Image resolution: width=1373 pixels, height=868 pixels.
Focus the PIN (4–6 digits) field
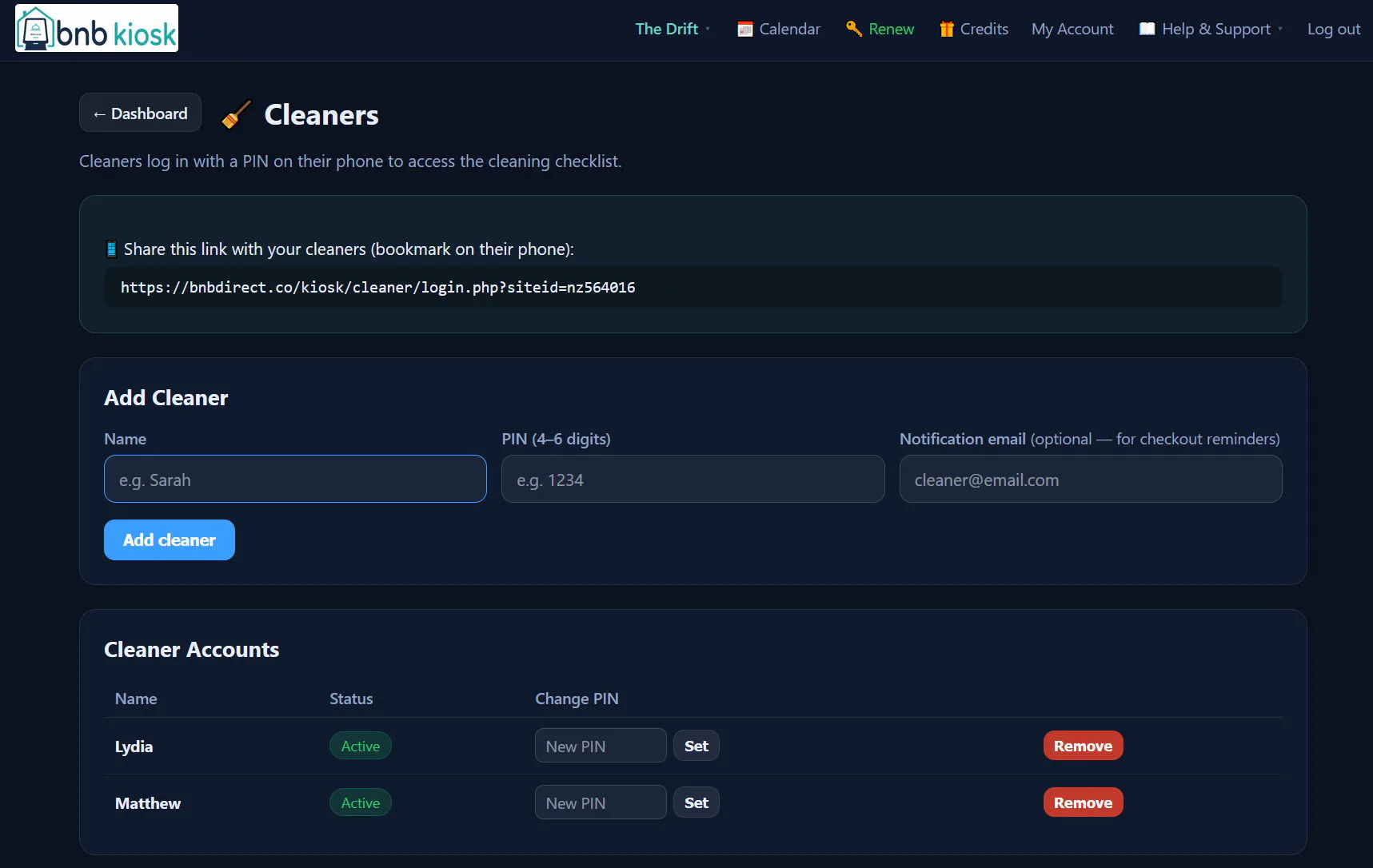click(693, 479)
